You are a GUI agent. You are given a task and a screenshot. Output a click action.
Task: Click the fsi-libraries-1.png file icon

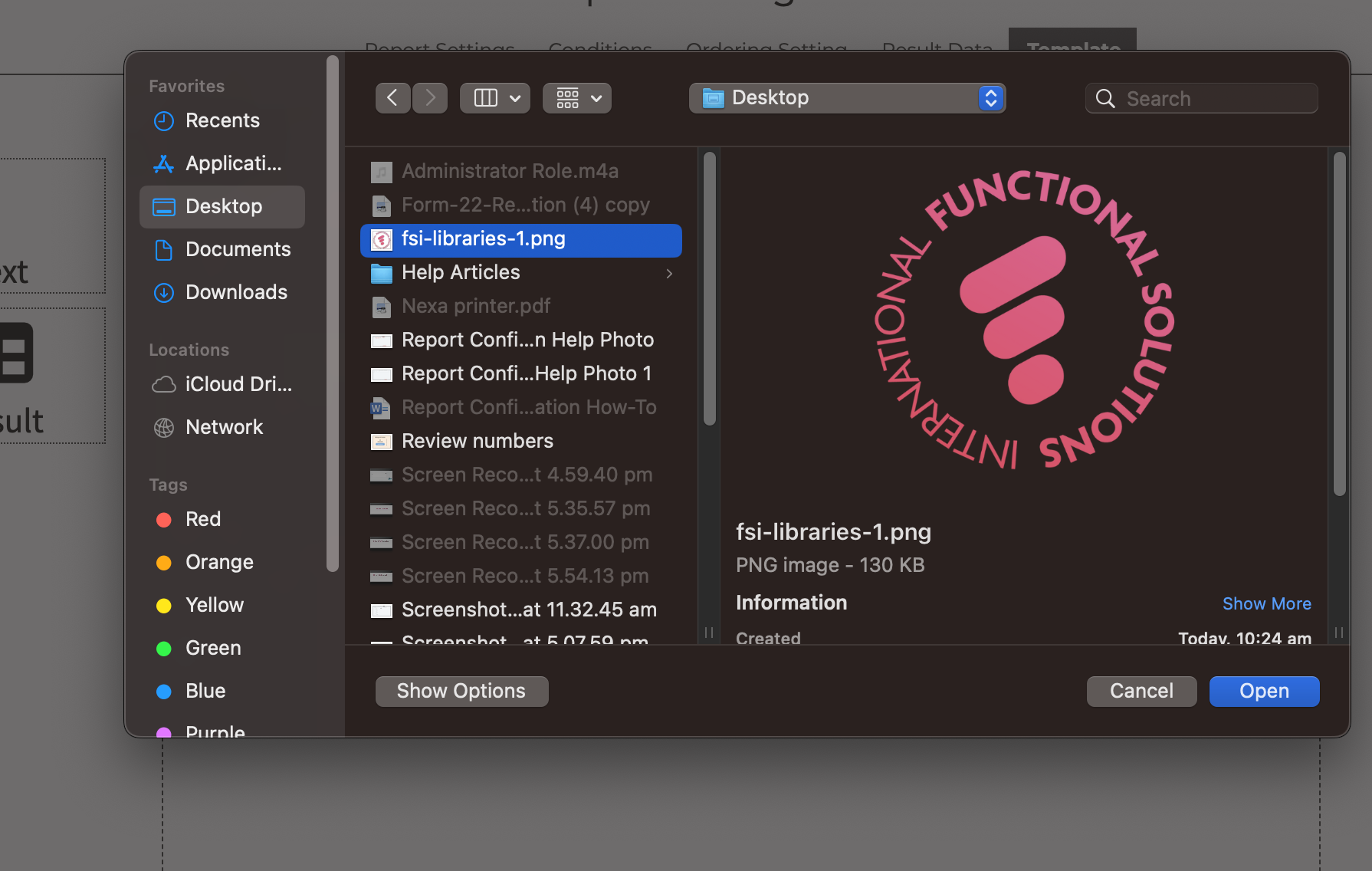click(382, 240)
